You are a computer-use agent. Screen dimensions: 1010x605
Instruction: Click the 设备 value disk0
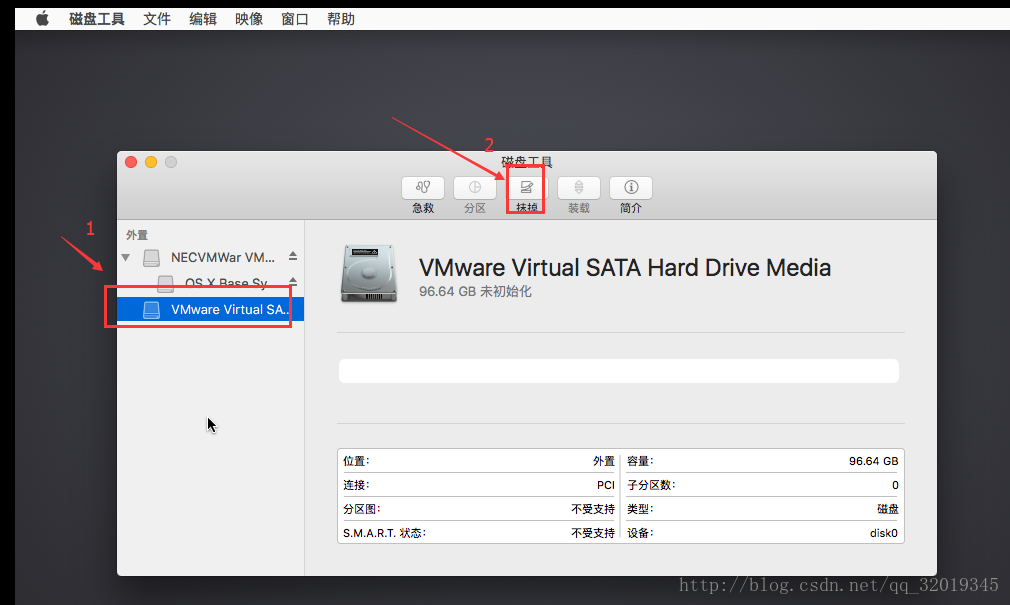884,533
